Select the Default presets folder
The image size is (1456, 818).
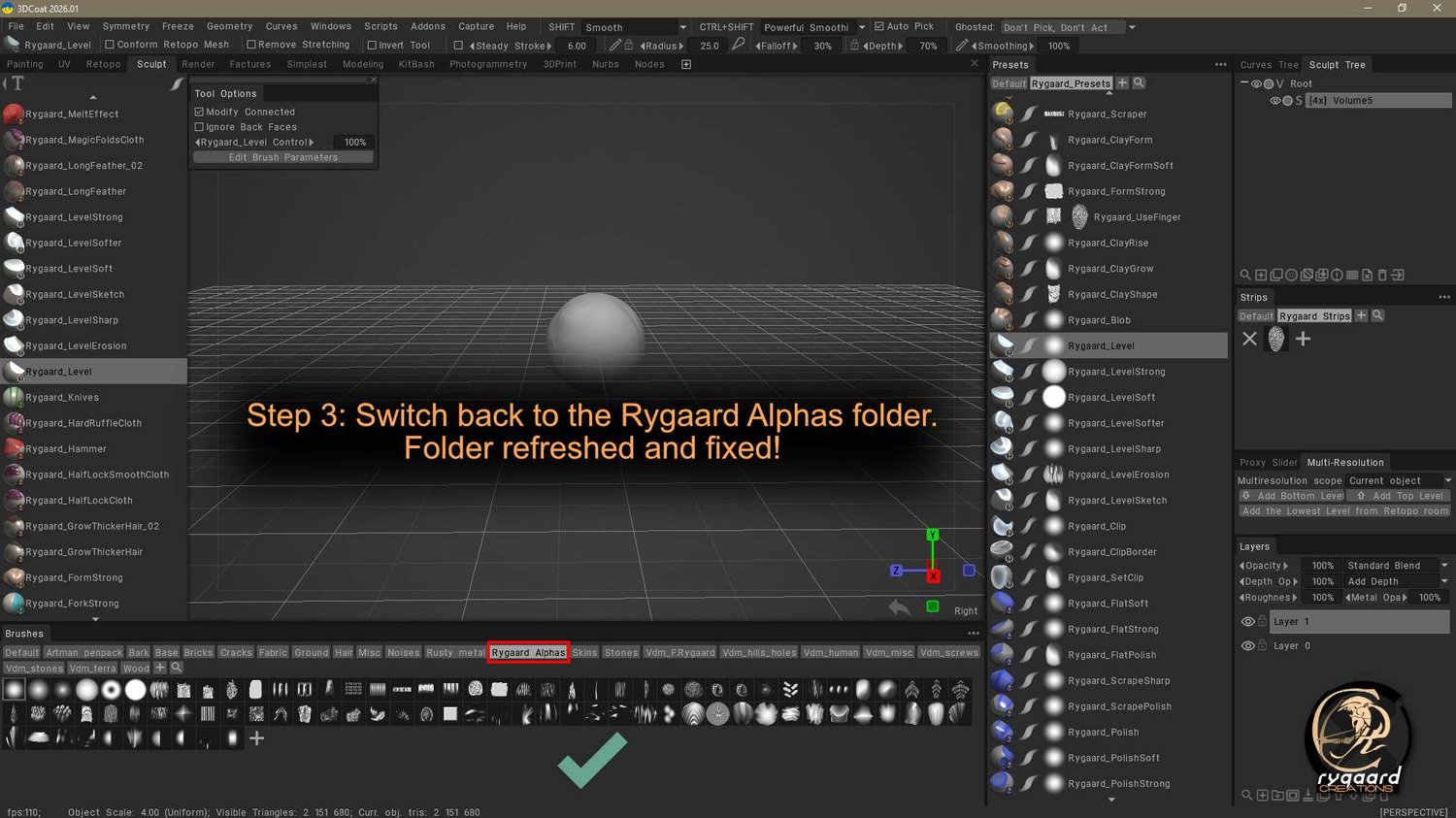[x=1009, y=83]
